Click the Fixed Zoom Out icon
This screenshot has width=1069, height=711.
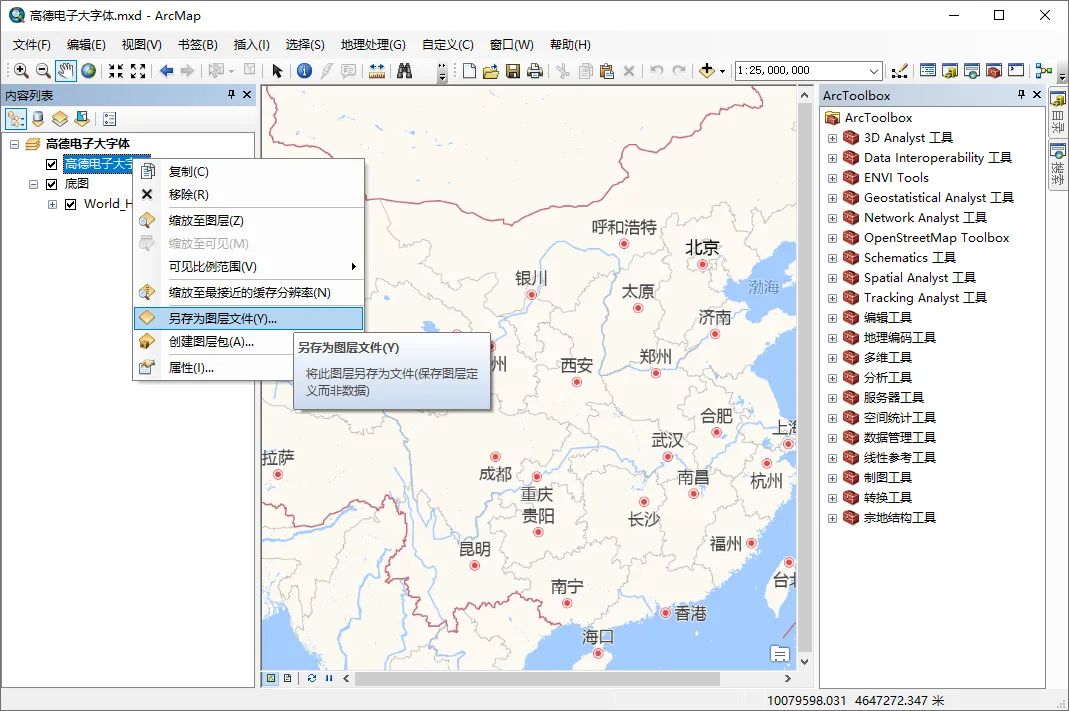click(138, 70)
